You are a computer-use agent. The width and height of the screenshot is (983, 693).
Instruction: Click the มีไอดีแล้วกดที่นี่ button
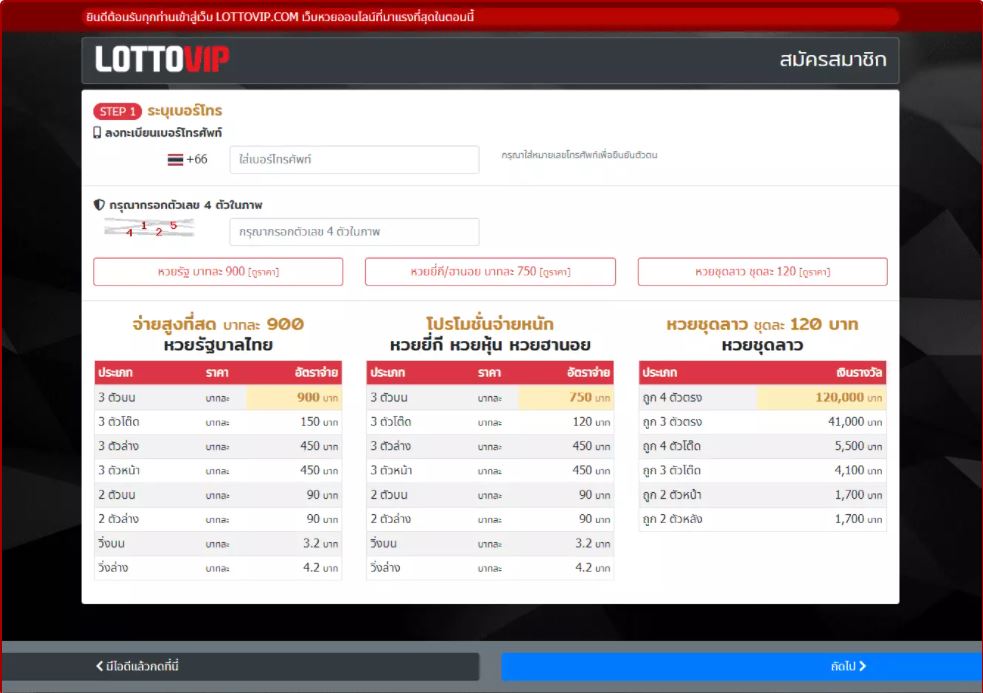[241, 666]
